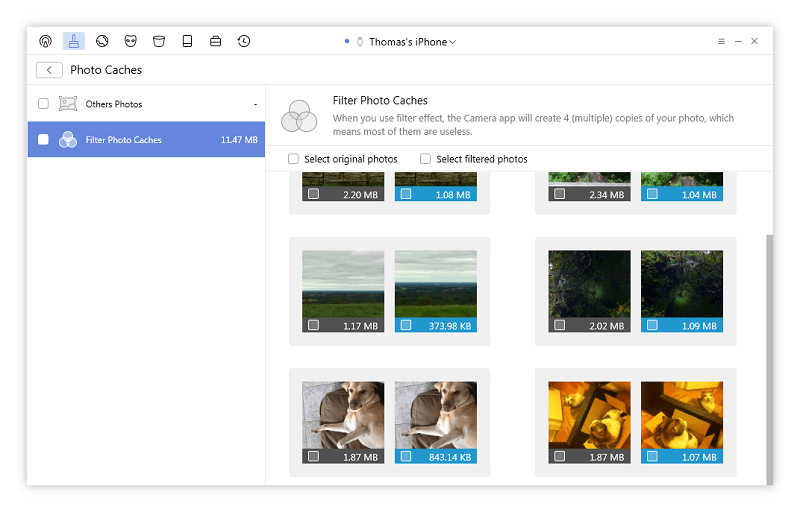800x512 pixels.
Task: Click the hamburger menu icon
Action: pyautogui.click(x=721, y=41)
